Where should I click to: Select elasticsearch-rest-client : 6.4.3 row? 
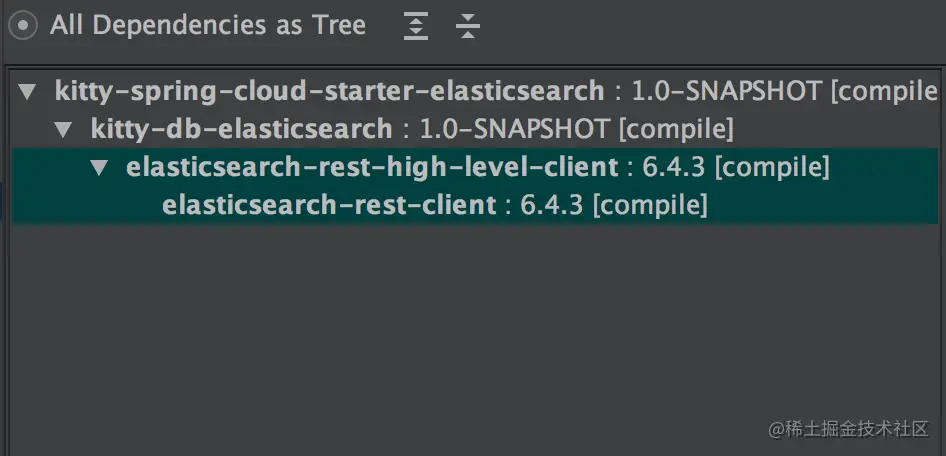click(475, 206)
